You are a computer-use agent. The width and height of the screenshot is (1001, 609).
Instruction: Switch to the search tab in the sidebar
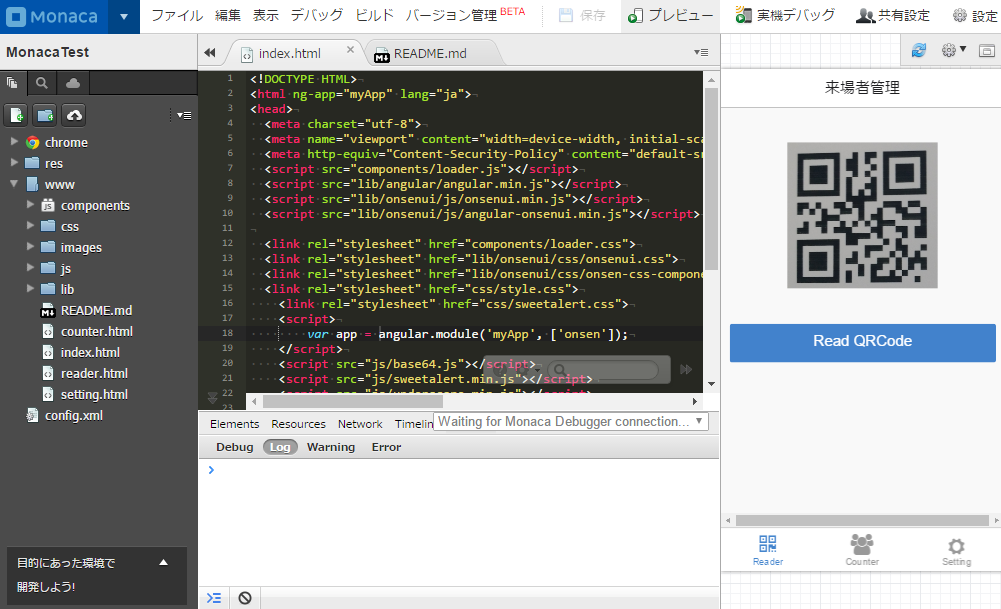pyautogui.click(x=42, y=83)
